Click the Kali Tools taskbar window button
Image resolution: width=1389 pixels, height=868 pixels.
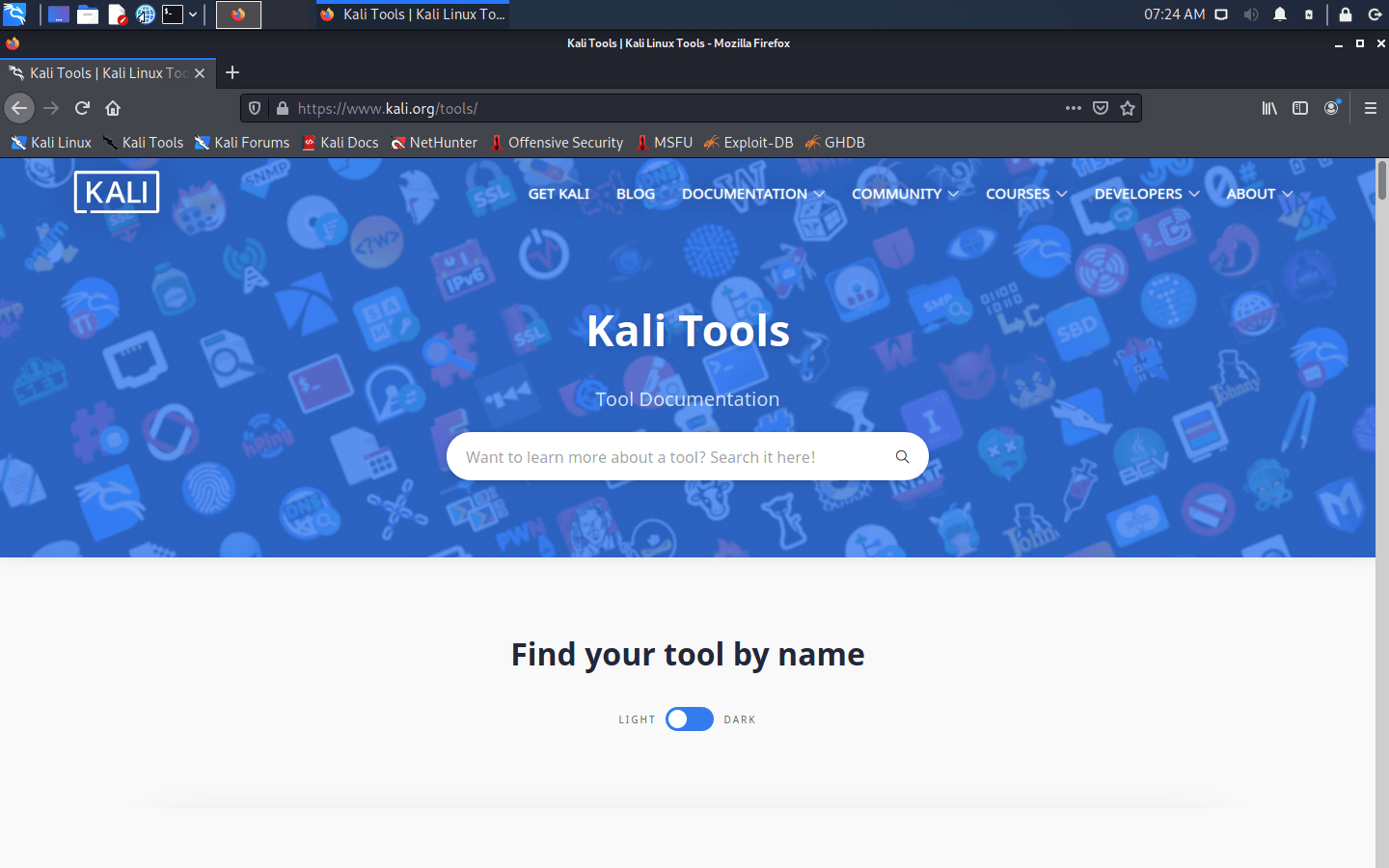pyautogui.click(x=412, y=14)
